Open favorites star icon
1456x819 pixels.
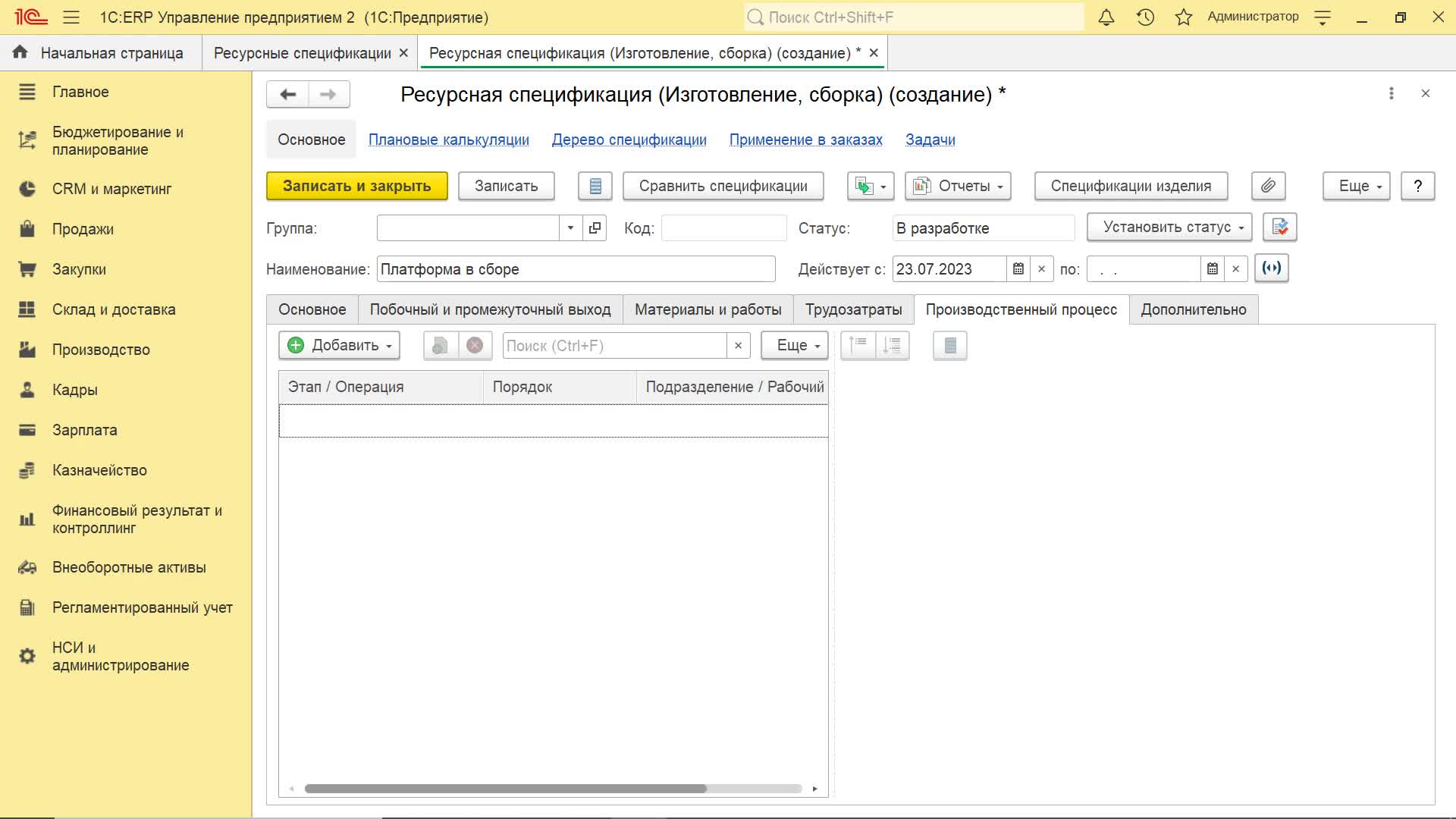(1184, 17)
